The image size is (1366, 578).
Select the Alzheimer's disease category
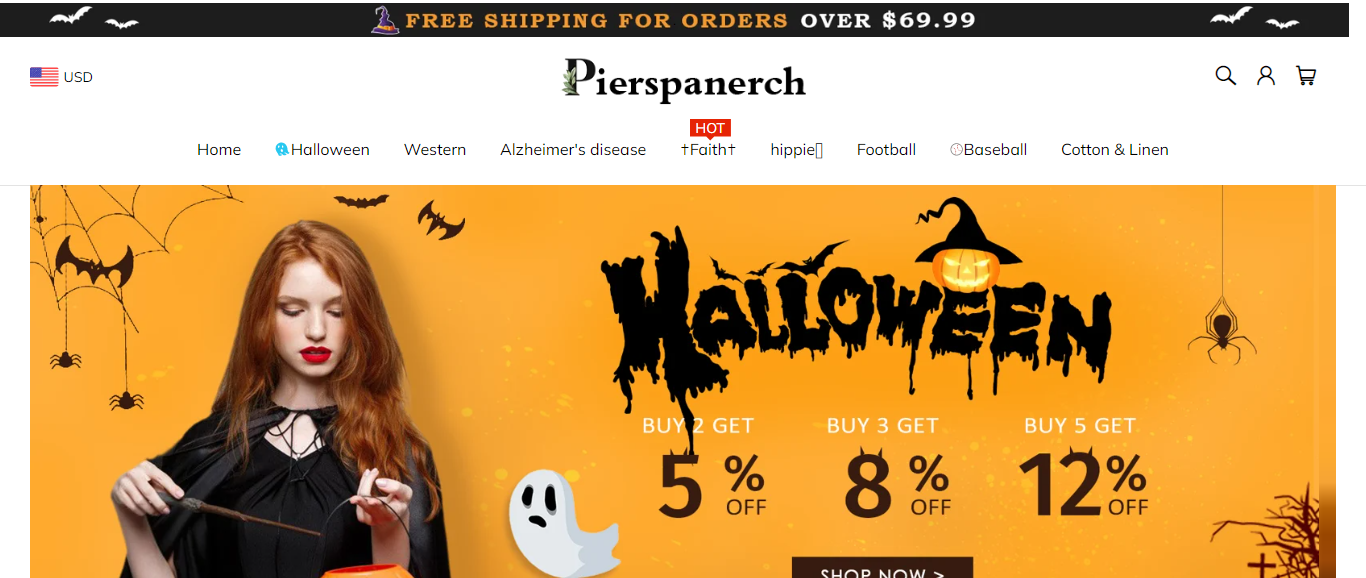click(x=573, y=150)
